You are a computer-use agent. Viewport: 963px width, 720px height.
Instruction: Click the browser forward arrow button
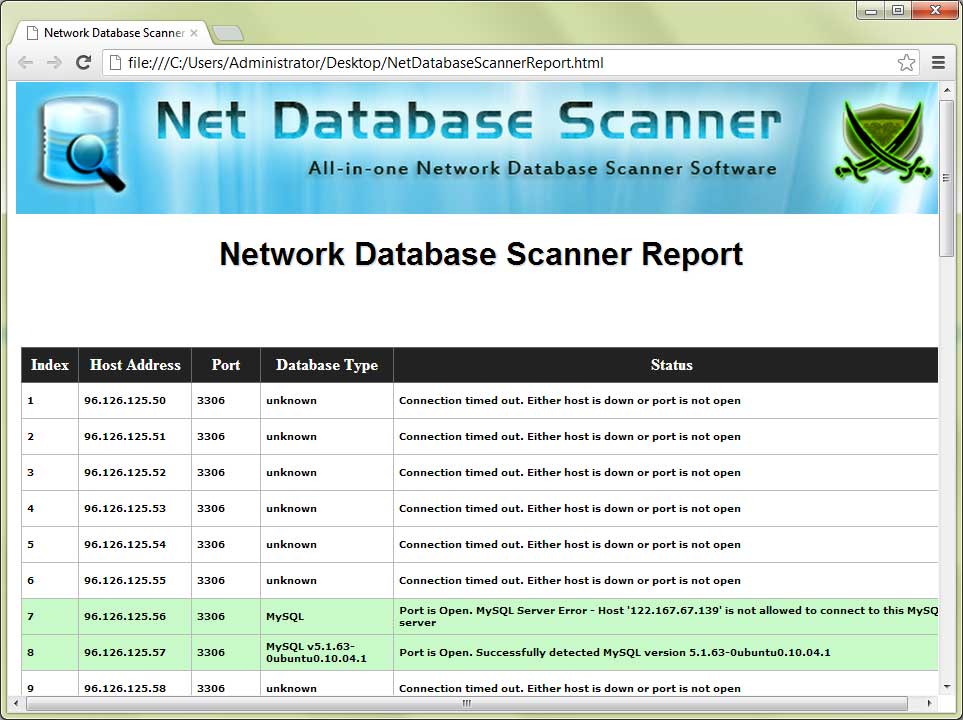tap(54, 63)
